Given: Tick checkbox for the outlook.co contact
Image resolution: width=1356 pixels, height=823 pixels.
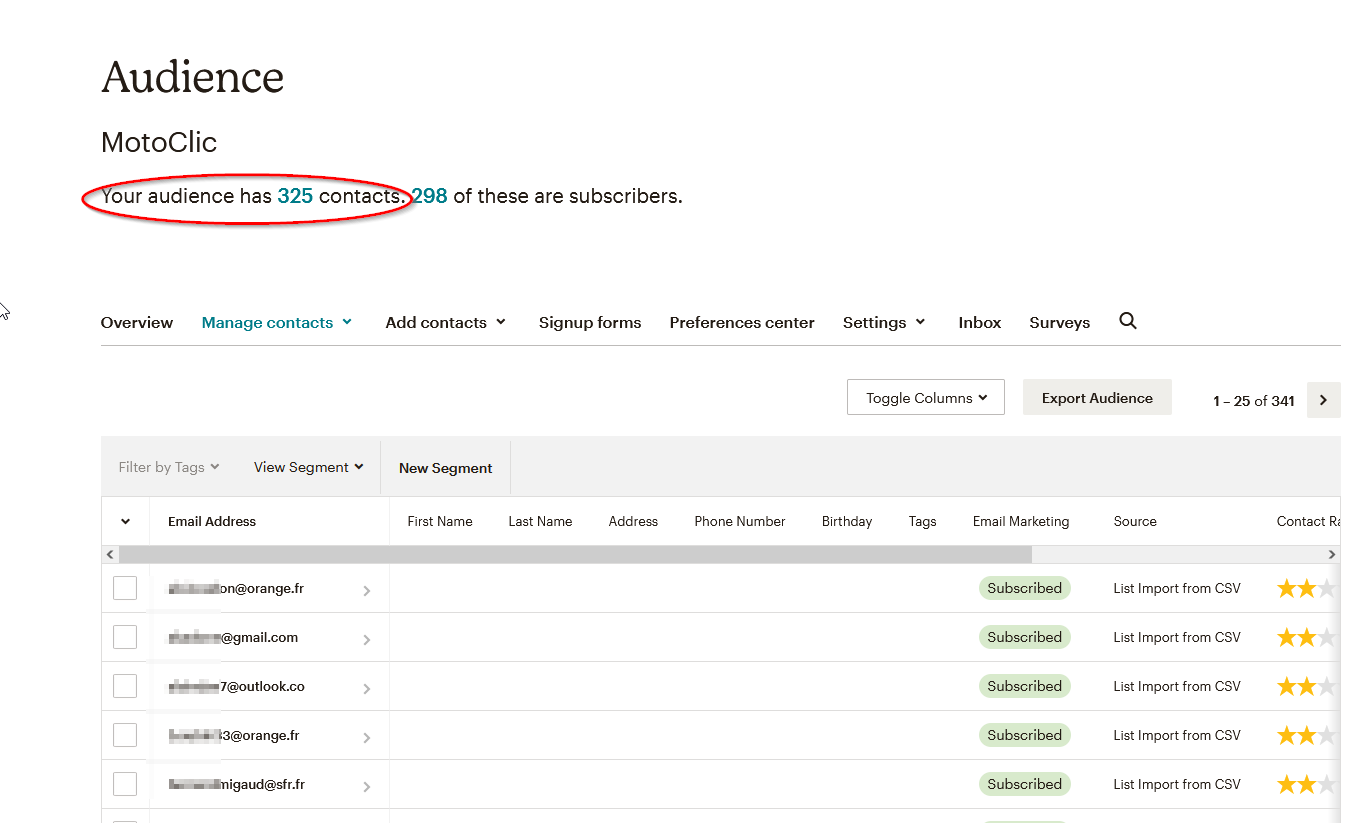Looking at the screenshot, I should click(125, 686).
